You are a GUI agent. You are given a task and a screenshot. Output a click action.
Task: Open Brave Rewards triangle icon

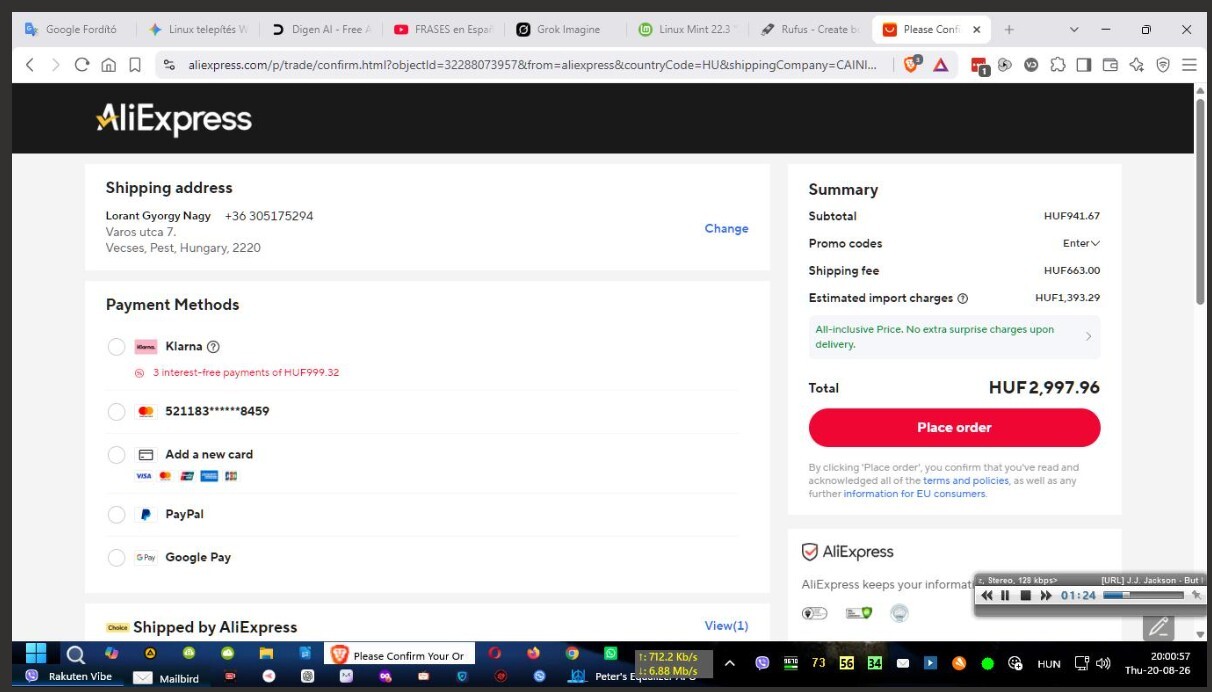[941, 65]
